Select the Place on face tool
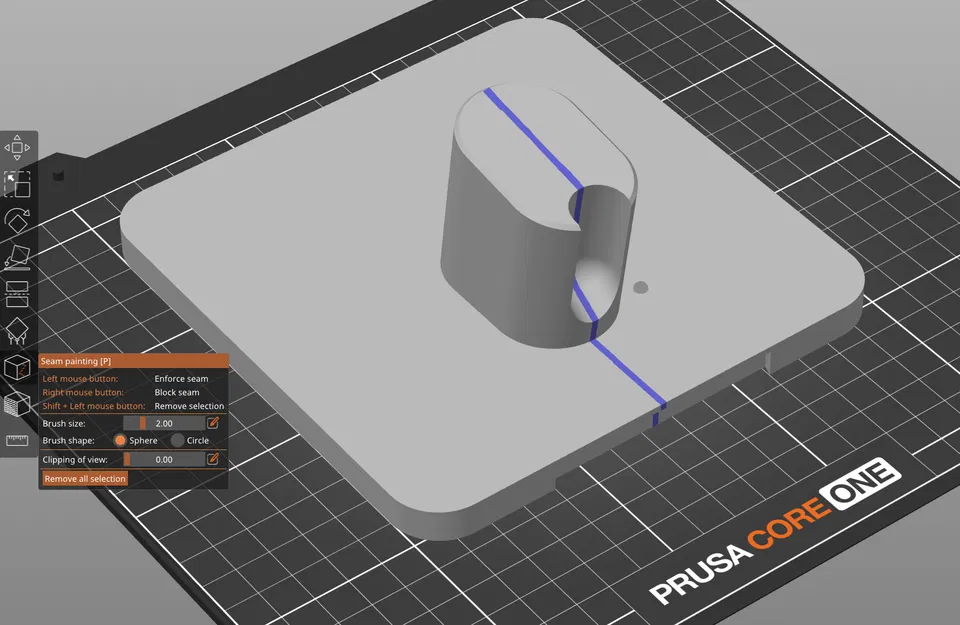Viewport: 960px width, 625px height. [x=17, y=258]
